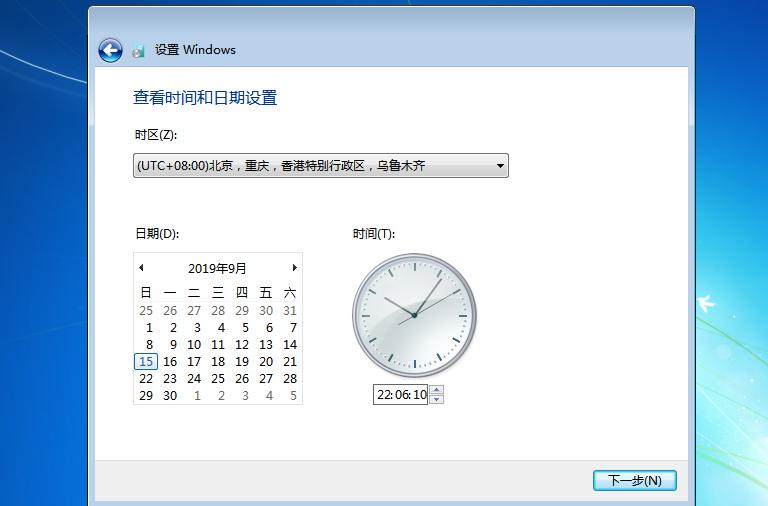Select date 20 in calendar
This screenshot has width=768, height=506.
[266, 362]
